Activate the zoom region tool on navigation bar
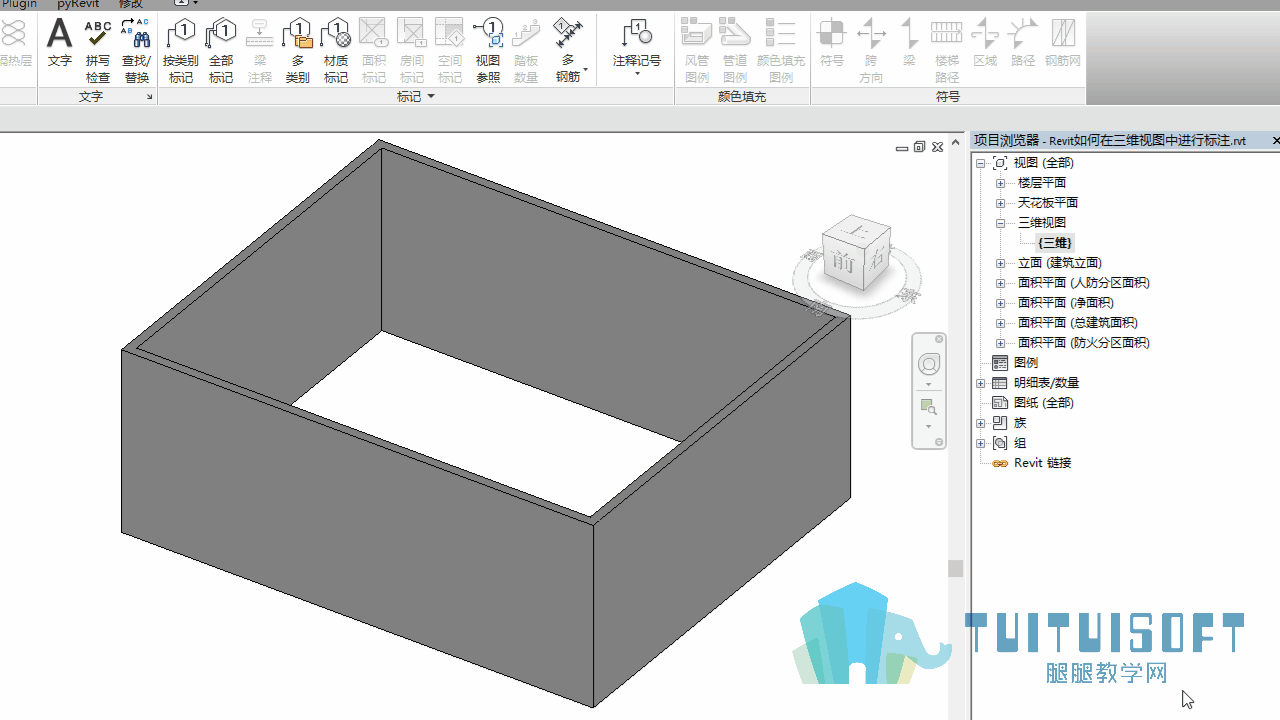This screenshot has width=1280, height=720. pyautogui.click(x=929, y=407)
